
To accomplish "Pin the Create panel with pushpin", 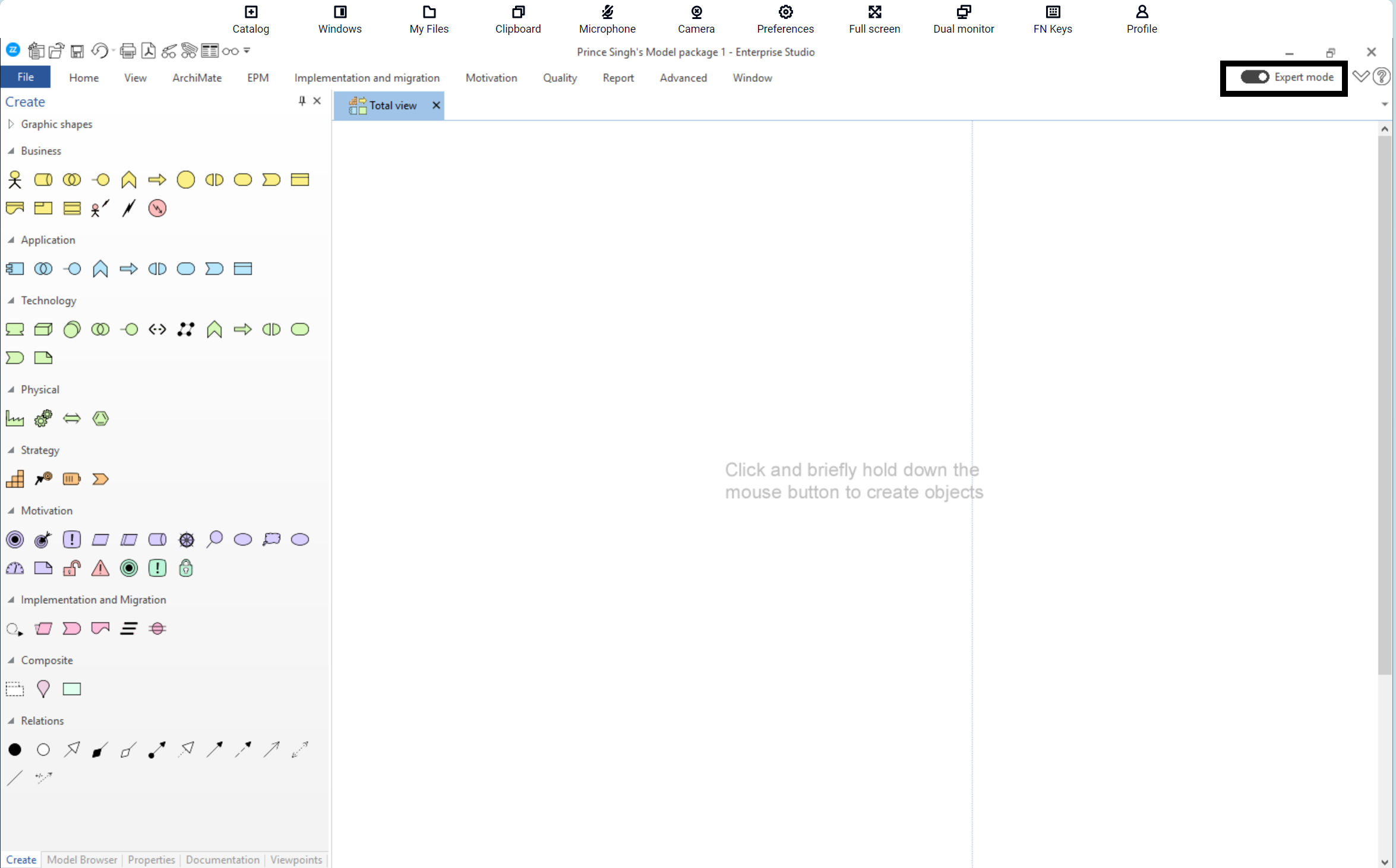I will click(x=302, y=101).
